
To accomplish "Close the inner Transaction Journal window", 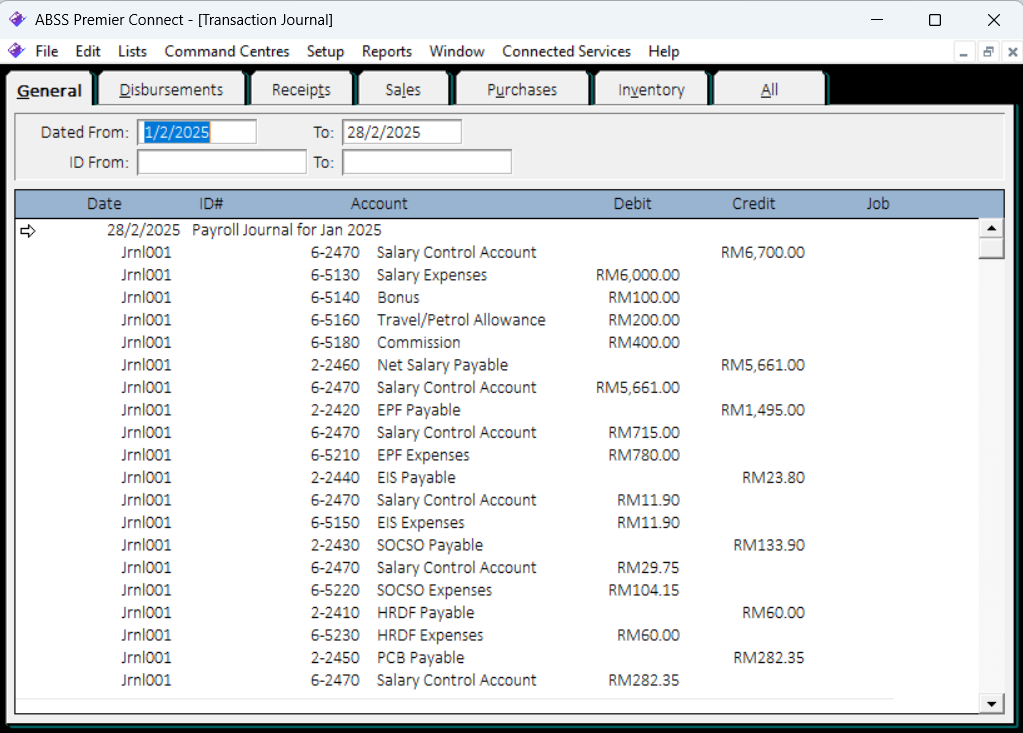I will pos(1009,52).
